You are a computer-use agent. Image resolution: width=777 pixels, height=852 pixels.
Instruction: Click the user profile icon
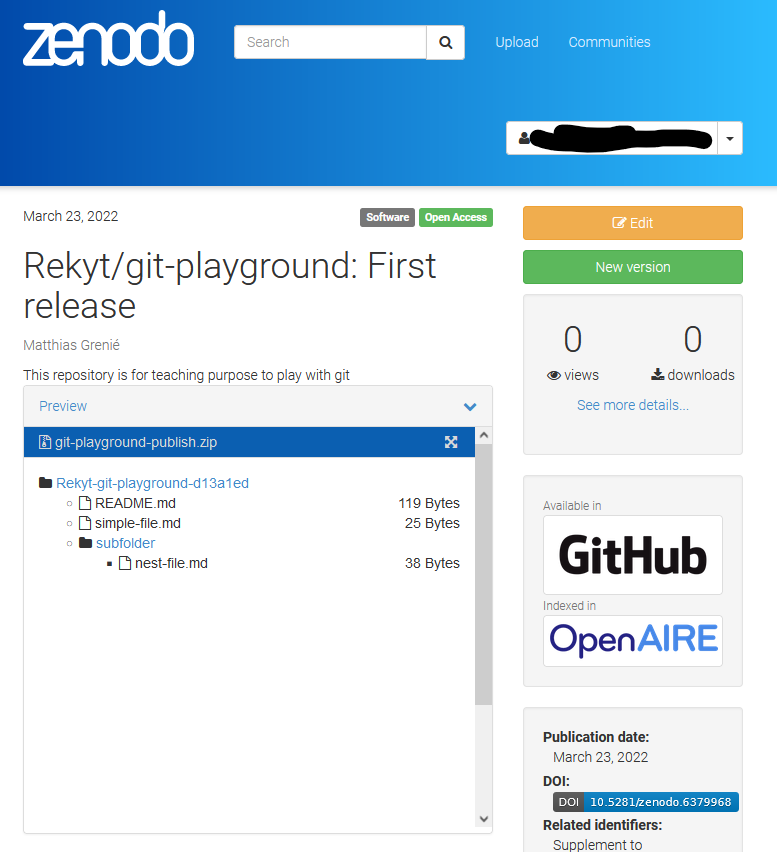[524, 138]
